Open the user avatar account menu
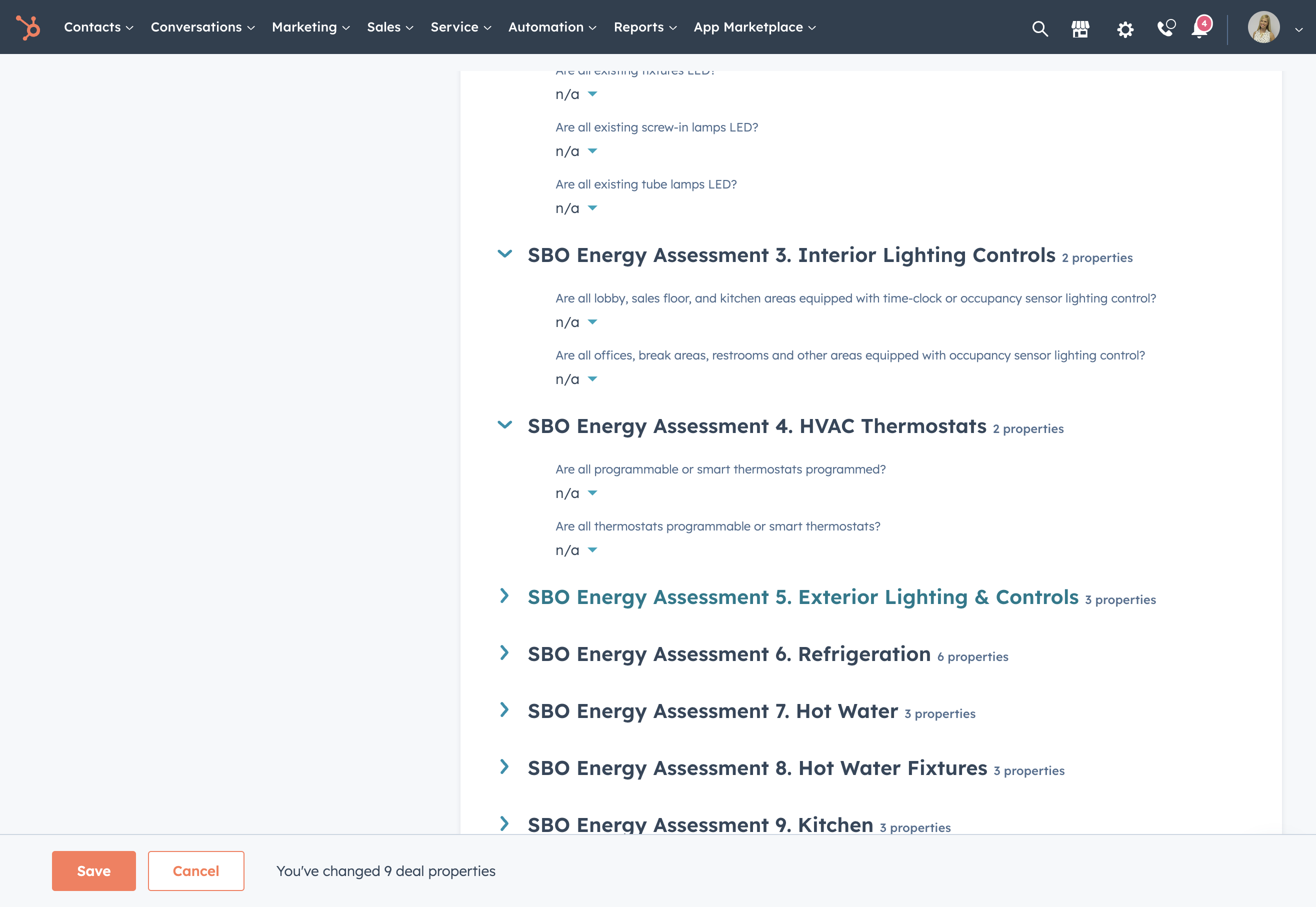The width and height of the screenshot is (1316, 907). coord(1263,27)
